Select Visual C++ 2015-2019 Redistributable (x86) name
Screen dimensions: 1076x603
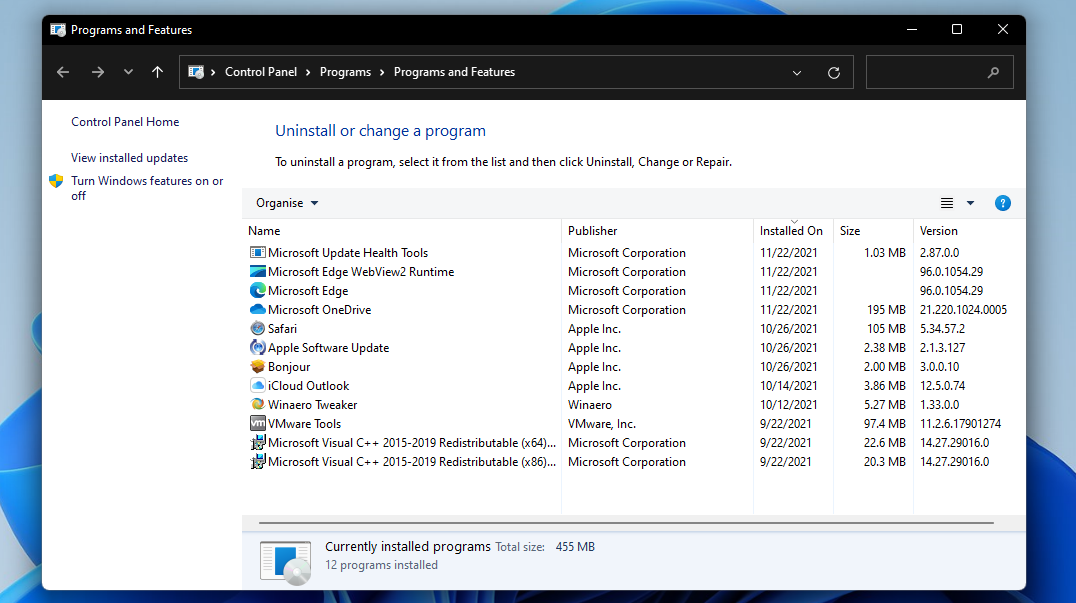coord(412,462)
